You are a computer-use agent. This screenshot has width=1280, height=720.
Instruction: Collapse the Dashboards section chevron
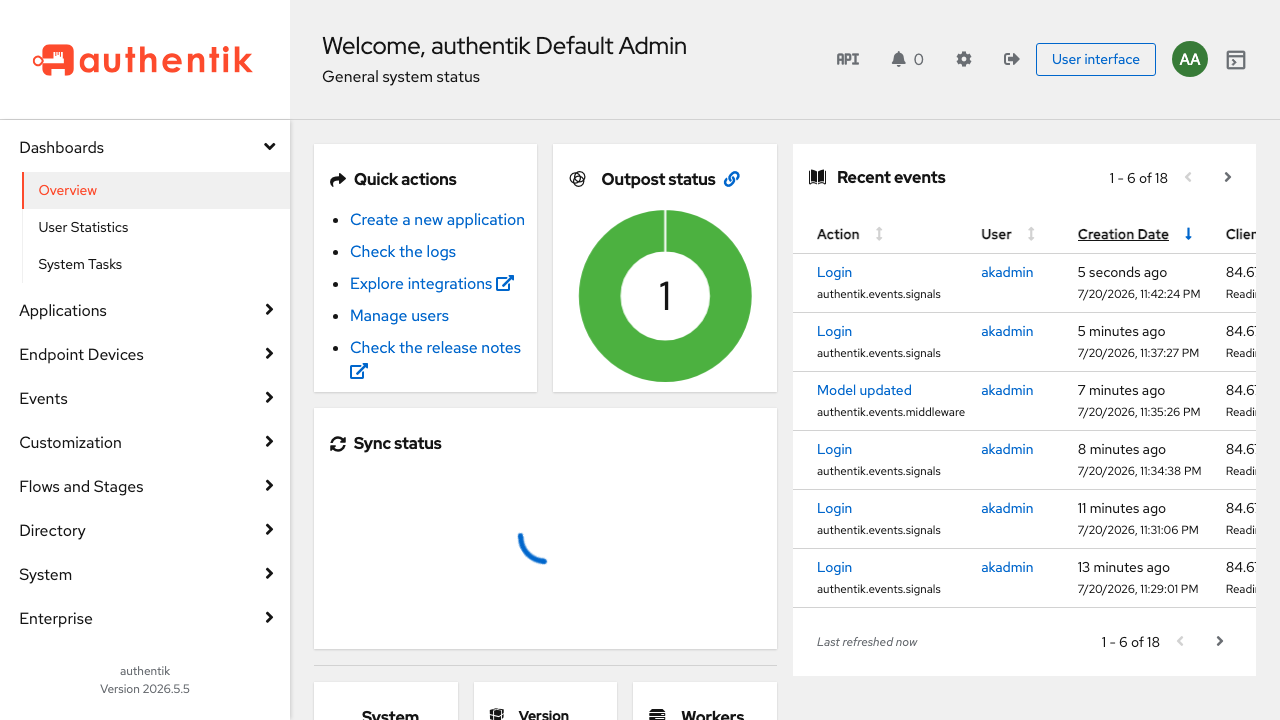tap(269, 147)
